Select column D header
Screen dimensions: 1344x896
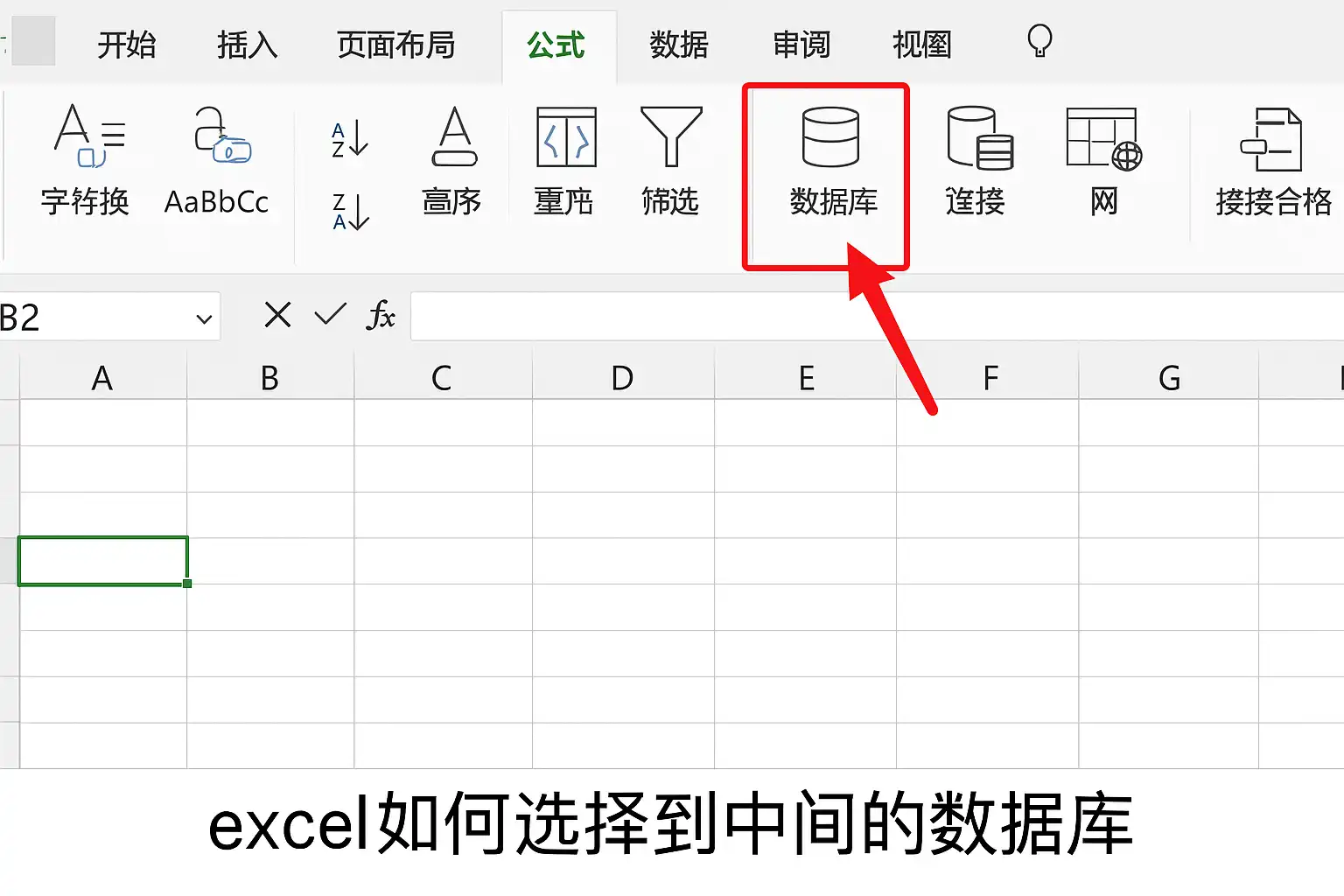click(x=622, y=378)
